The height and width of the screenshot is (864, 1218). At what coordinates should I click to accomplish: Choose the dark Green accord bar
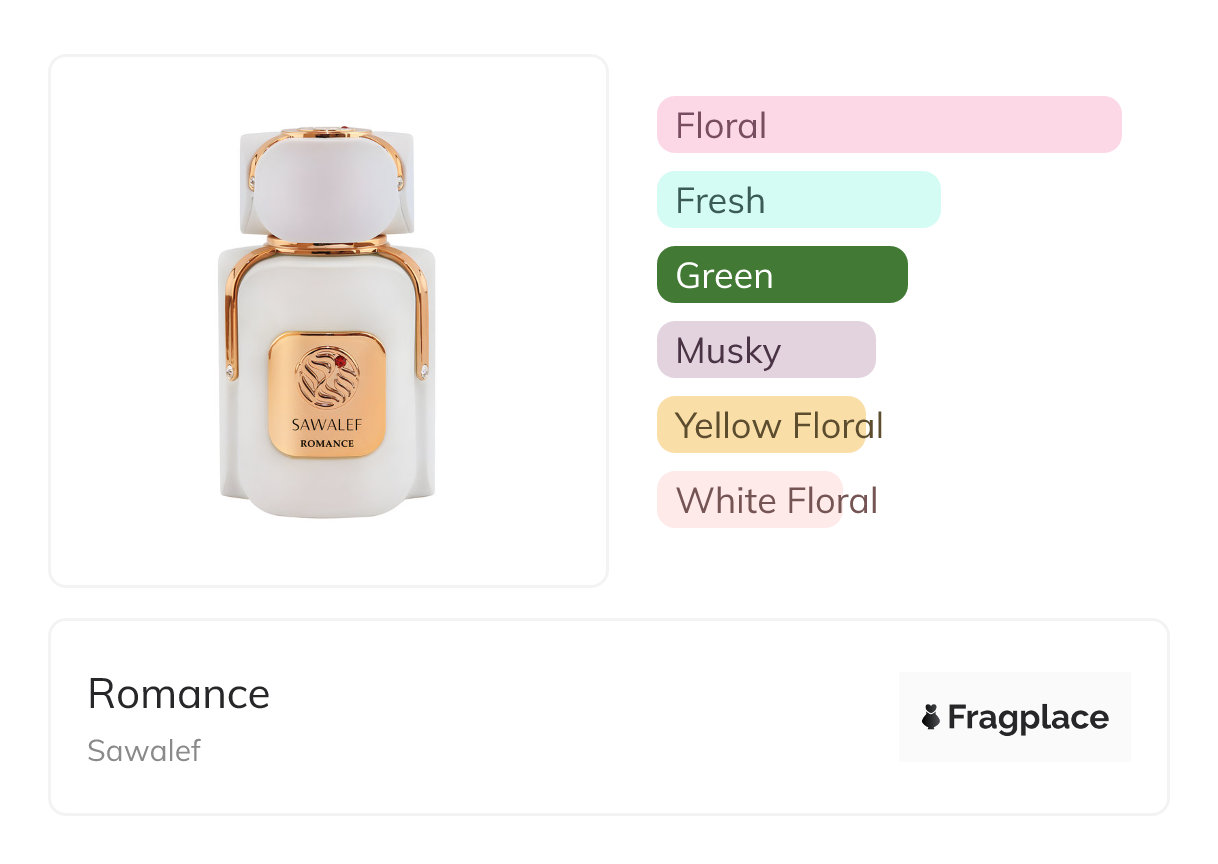point(782,275)
